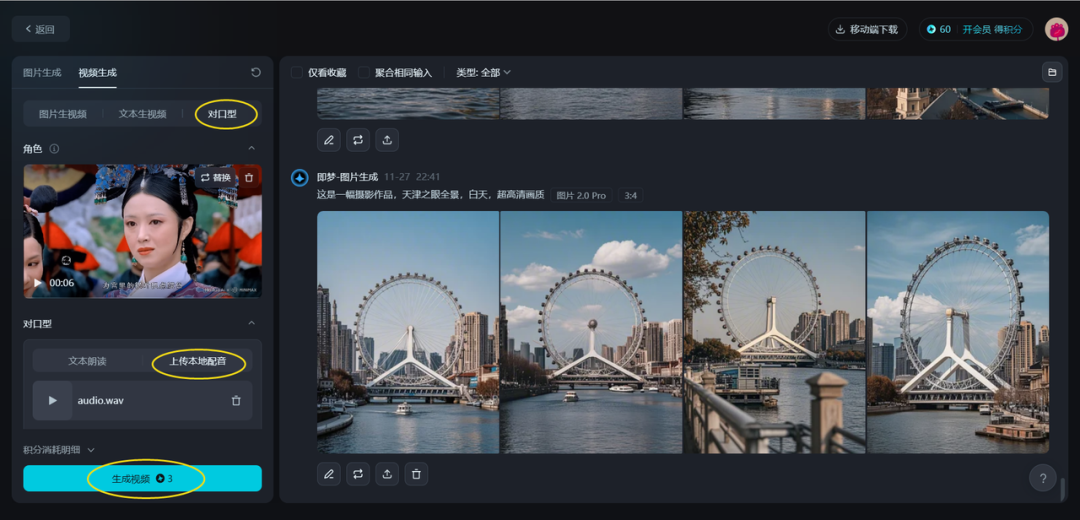The height and width of the screenshot is (520, 1080).
Task: Open the folder icon at top right
Action: (x=1051, y=72)
